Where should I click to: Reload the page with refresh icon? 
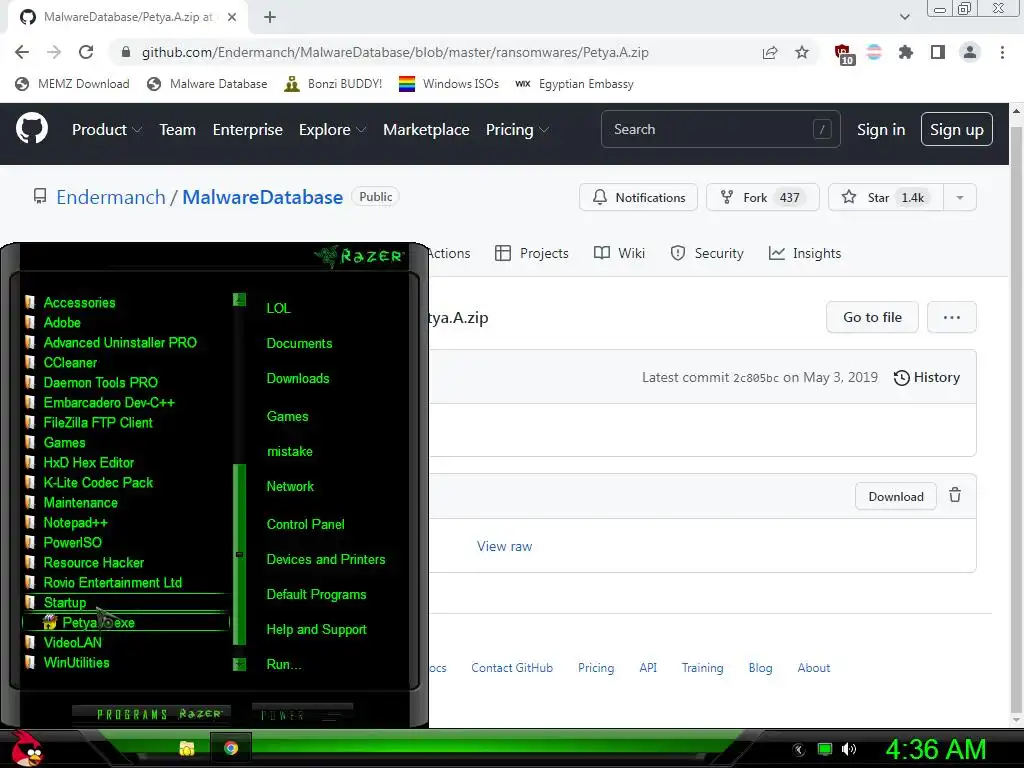click(86, 52)
